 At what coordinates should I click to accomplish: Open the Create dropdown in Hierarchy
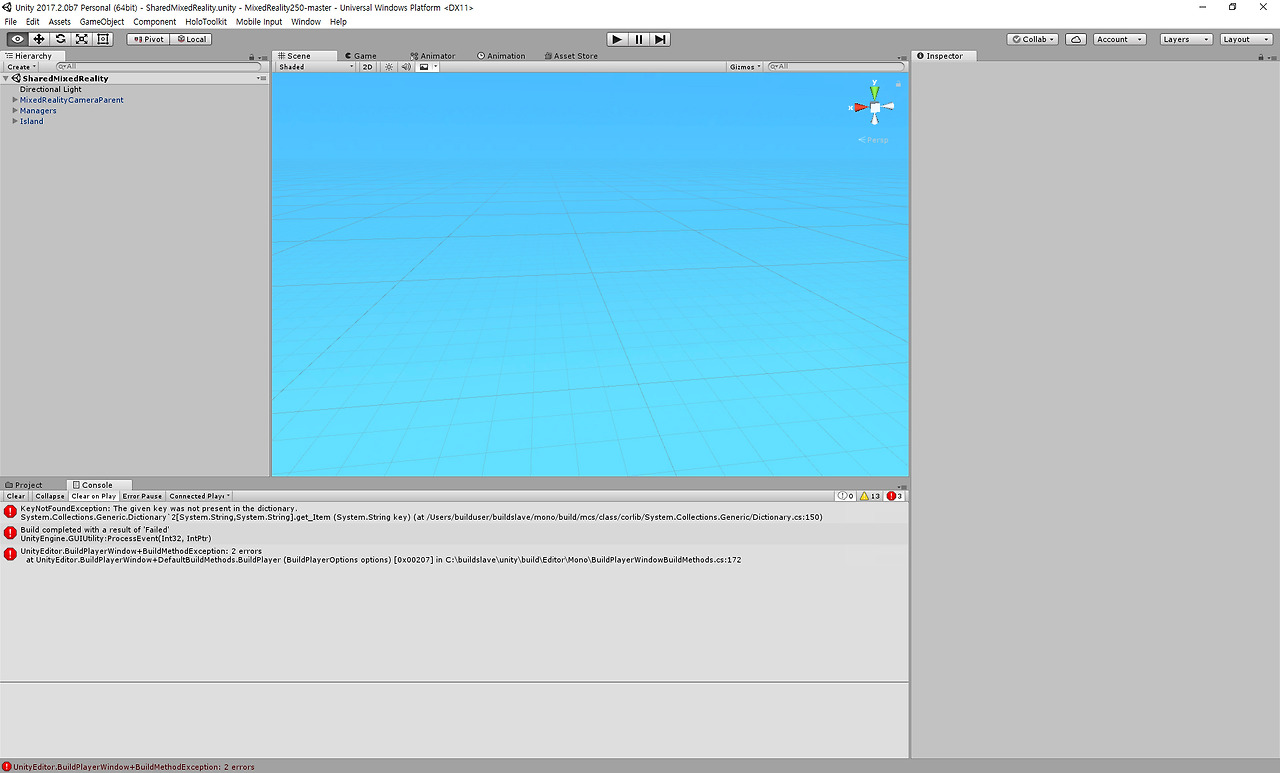[21, 67]
